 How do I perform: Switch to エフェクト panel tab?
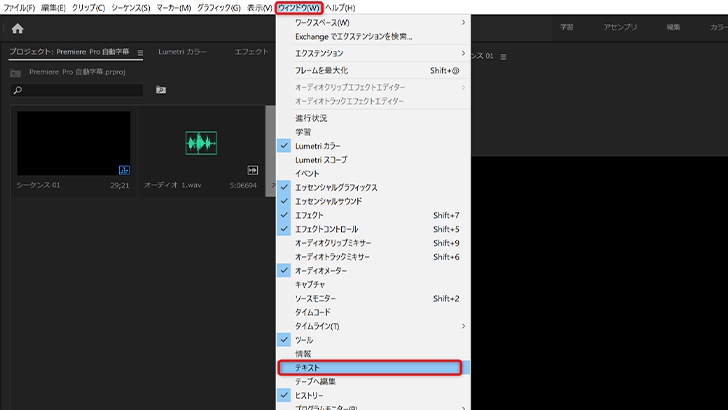pos(252,52)
